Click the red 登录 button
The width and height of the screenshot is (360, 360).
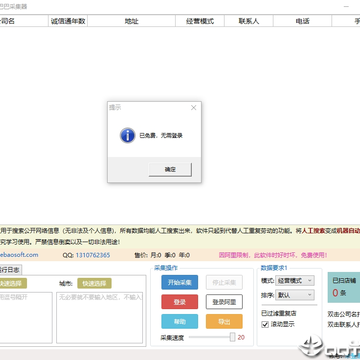click(x=180, y=302)
